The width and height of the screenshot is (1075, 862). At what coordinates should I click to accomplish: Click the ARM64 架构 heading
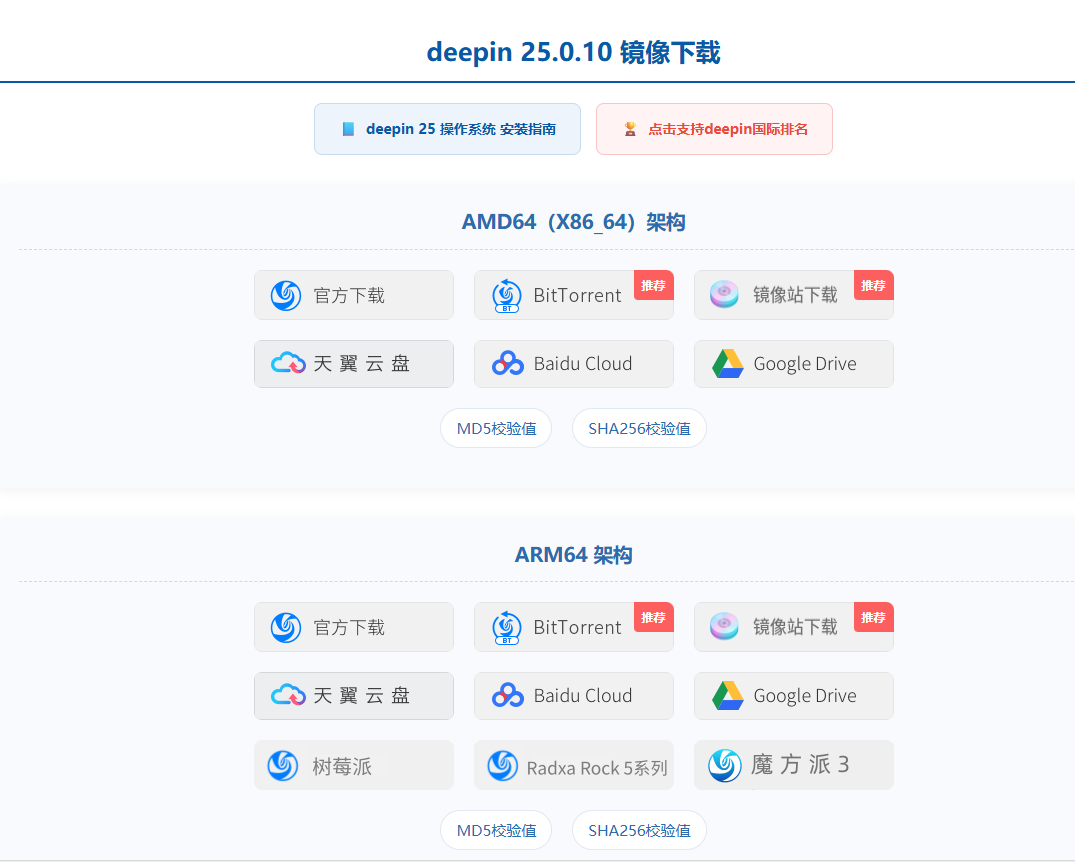573,555
